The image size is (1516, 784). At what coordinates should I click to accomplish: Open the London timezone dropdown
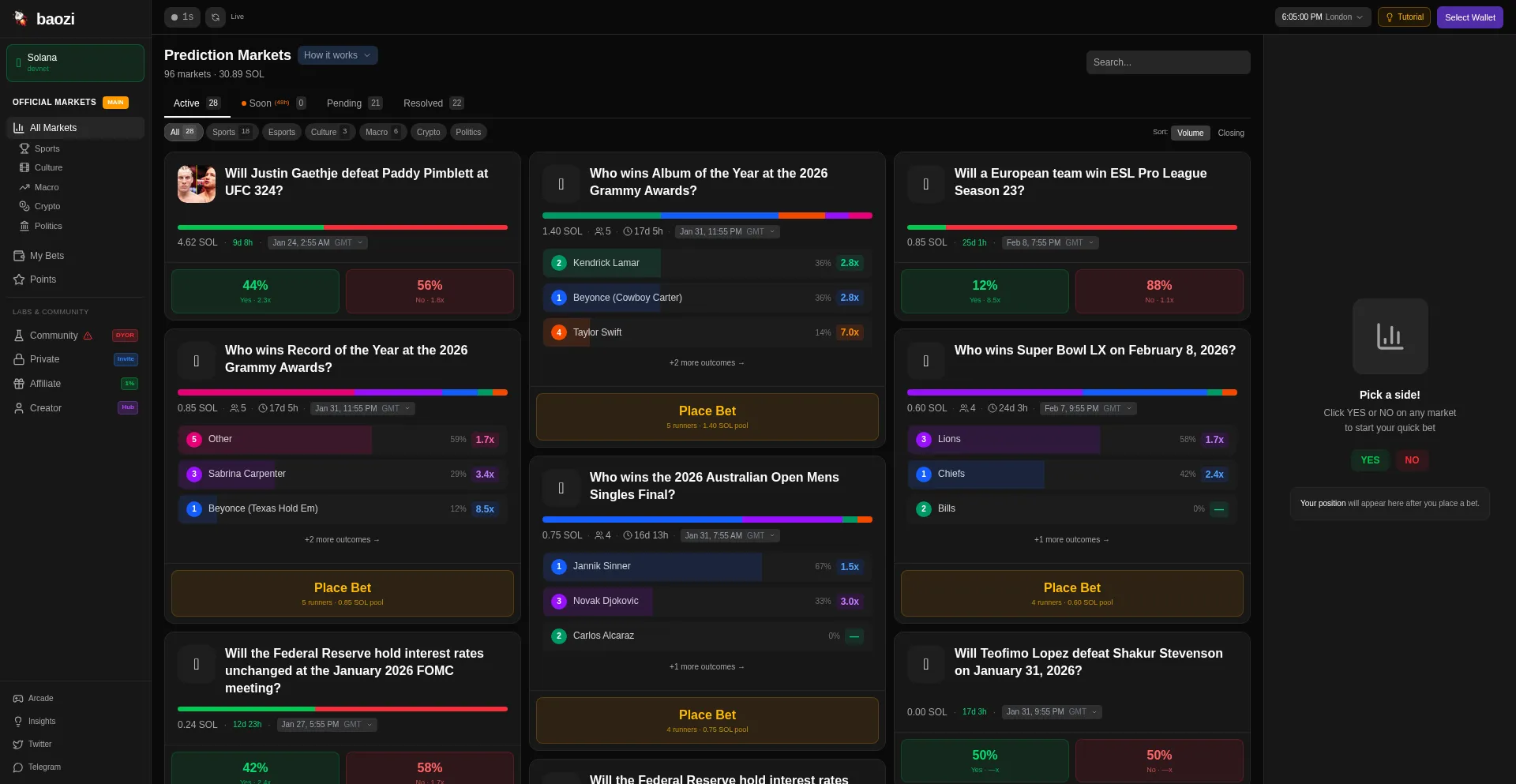1322,17
